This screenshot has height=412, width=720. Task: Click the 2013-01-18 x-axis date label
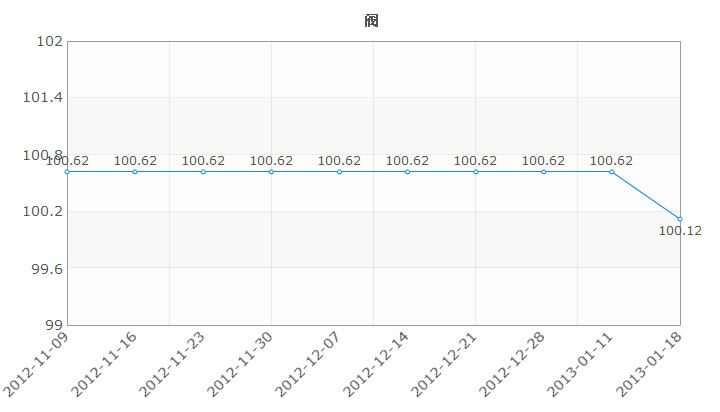pos(649,364)
